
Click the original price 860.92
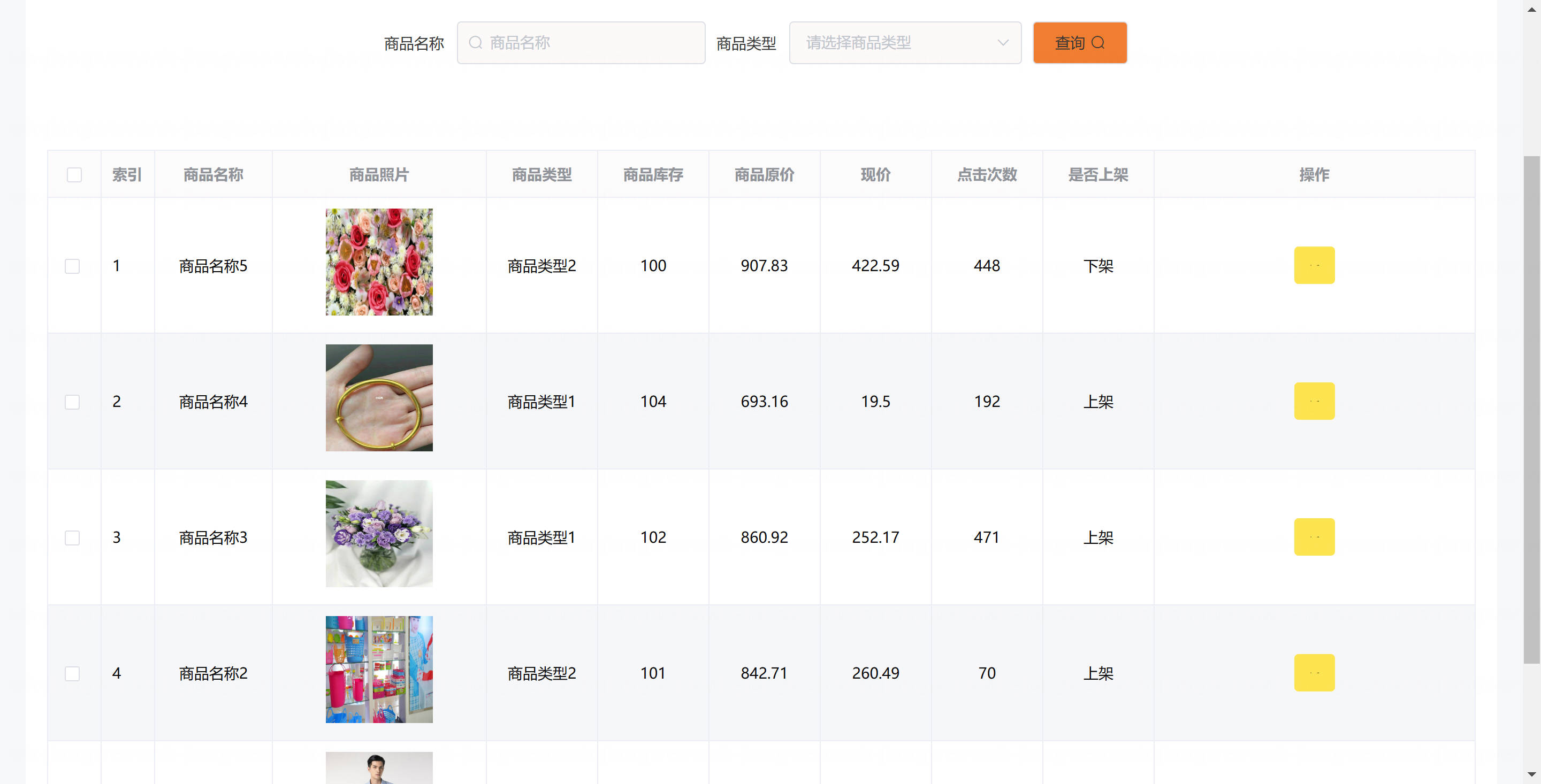click(x=765, y=537)
